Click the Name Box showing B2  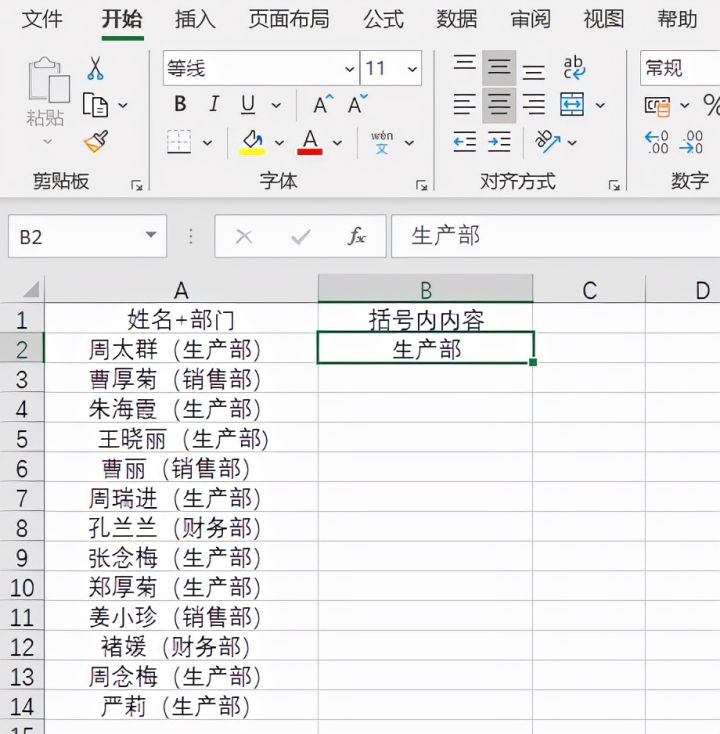click(x=87, y=236)
